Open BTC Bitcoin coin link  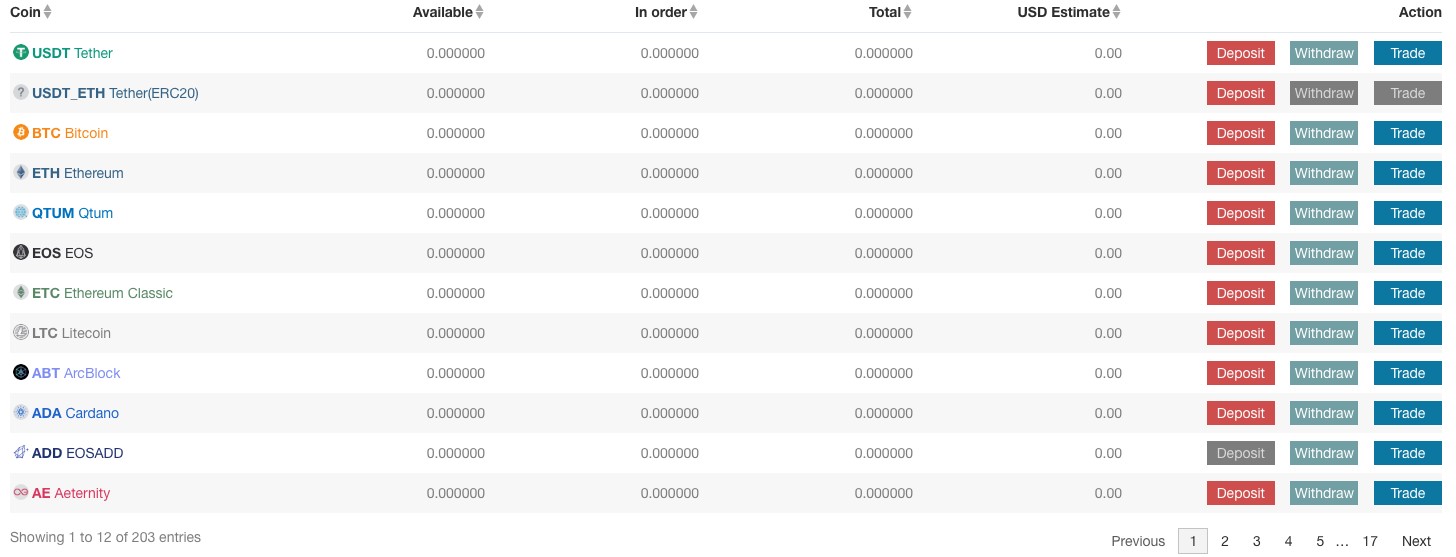70,133
